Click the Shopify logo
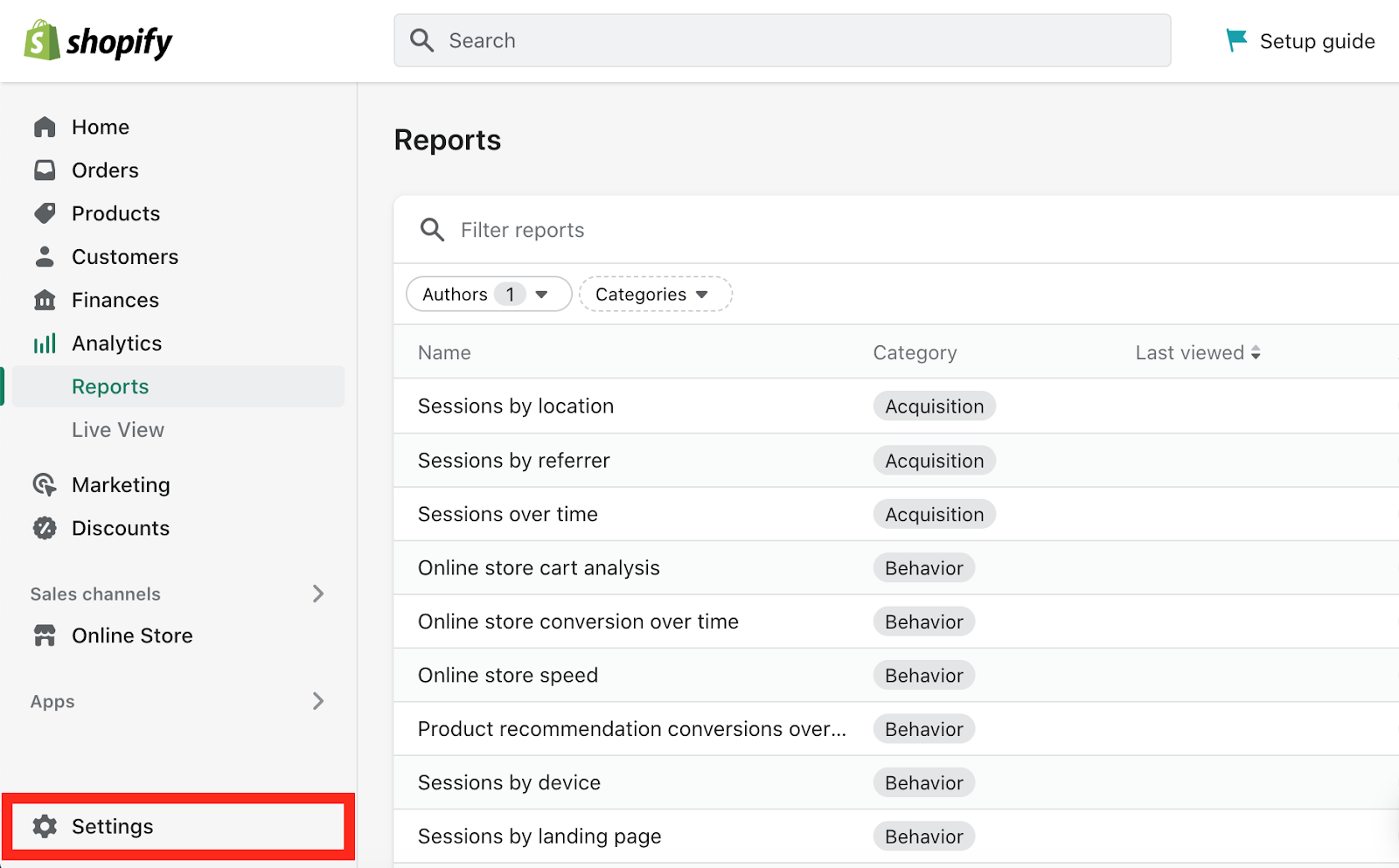The width and height of the screenshot is (1399, 868). (98, 41)
